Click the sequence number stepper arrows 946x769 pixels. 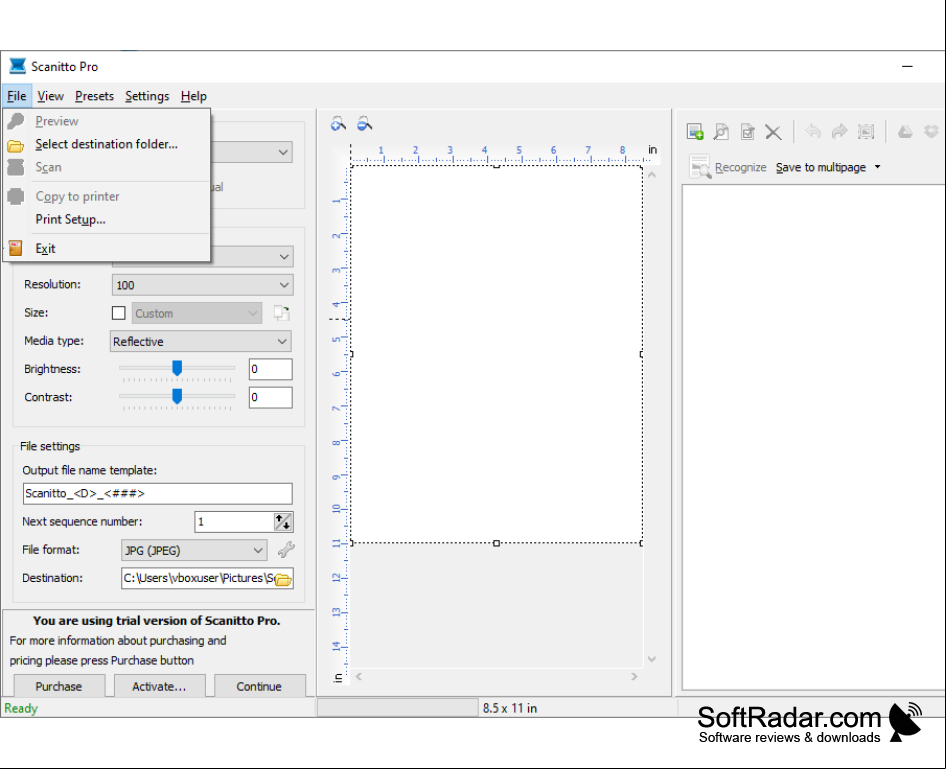click(x=283, y=522)
